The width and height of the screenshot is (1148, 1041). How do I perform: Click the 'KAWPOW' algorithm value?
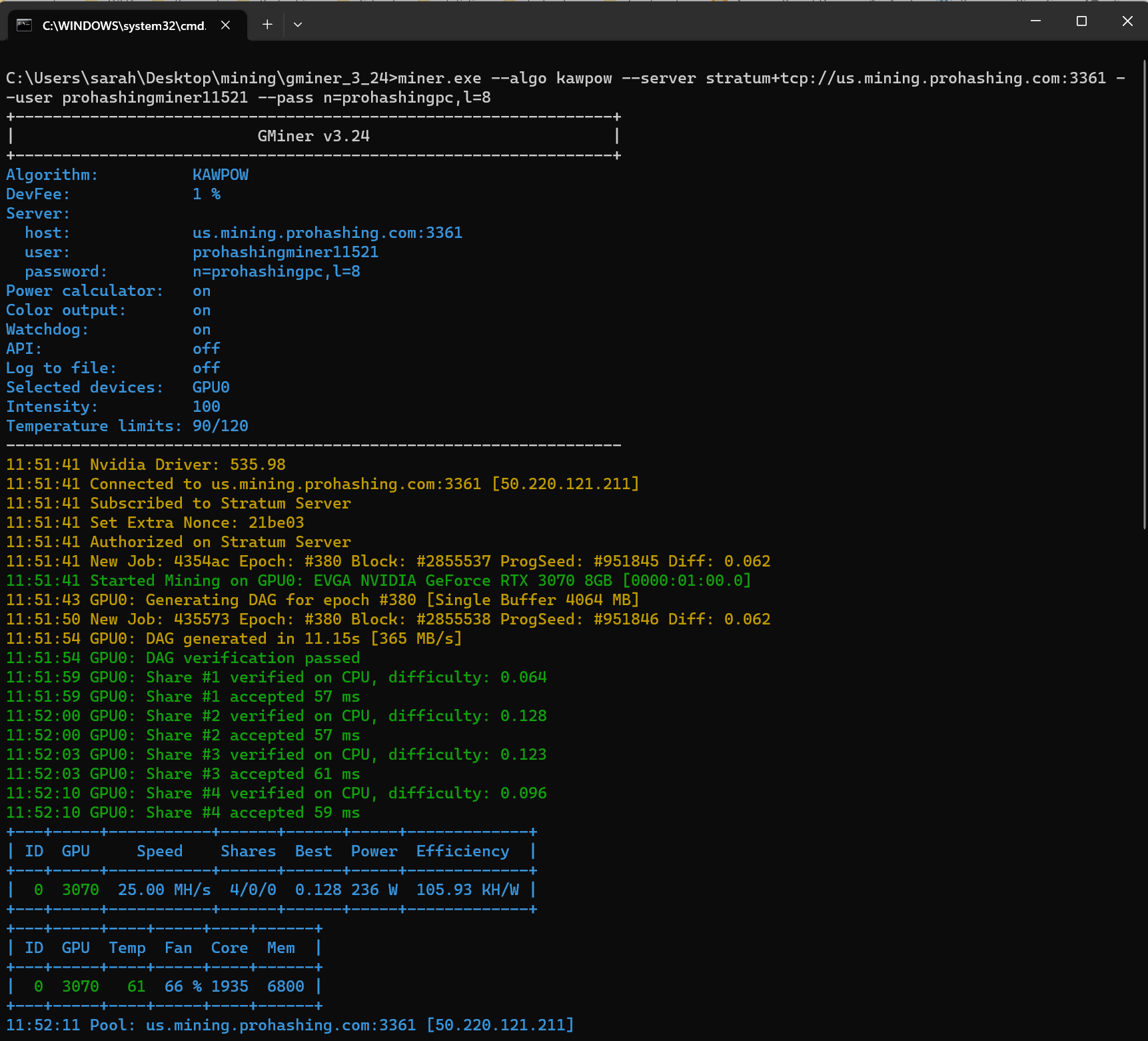point(221,175)
